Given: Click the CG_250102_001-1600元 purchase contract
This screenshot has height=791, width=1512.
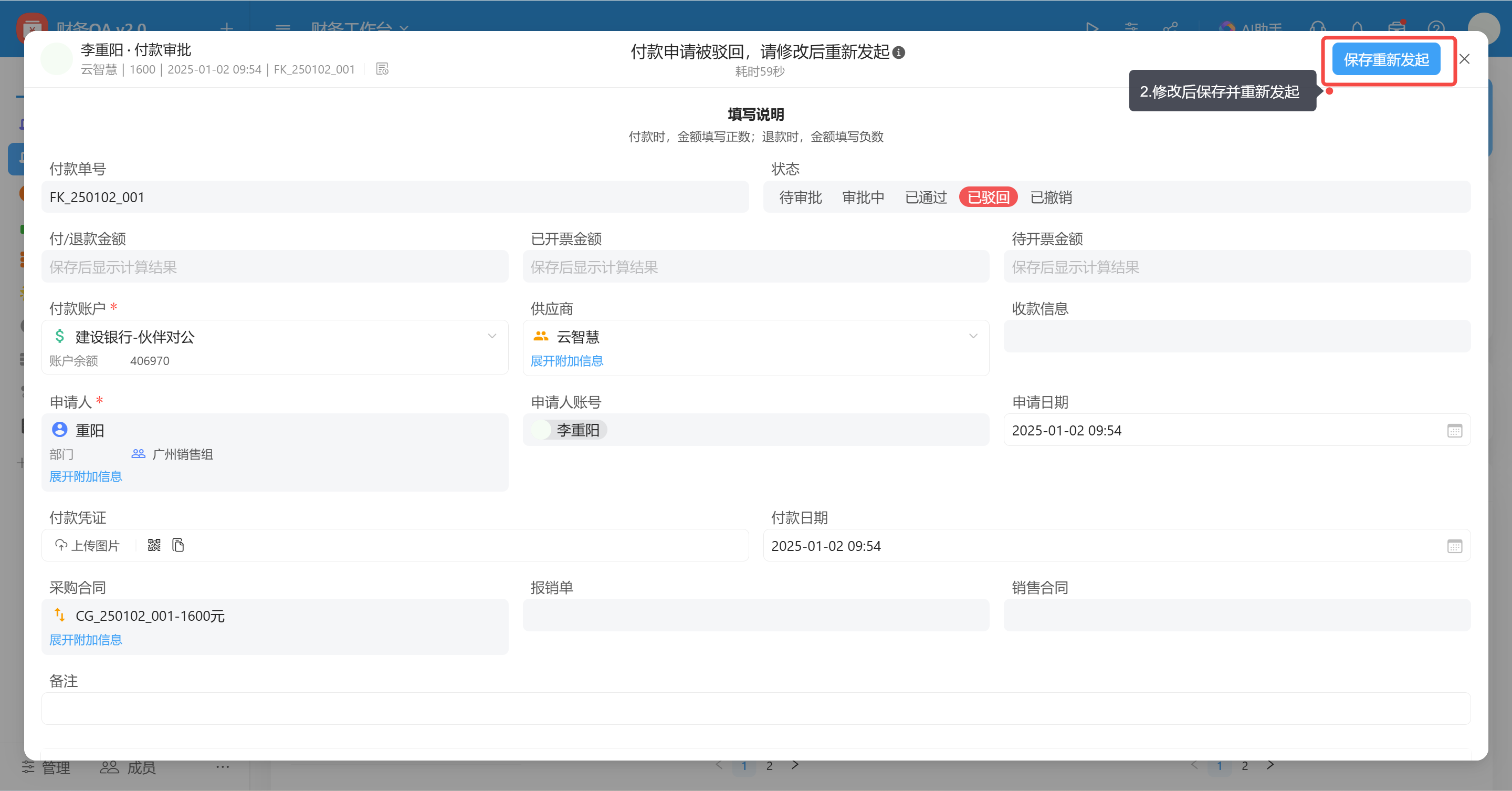Looking at the screenshot, I should (x=150, y=616).
